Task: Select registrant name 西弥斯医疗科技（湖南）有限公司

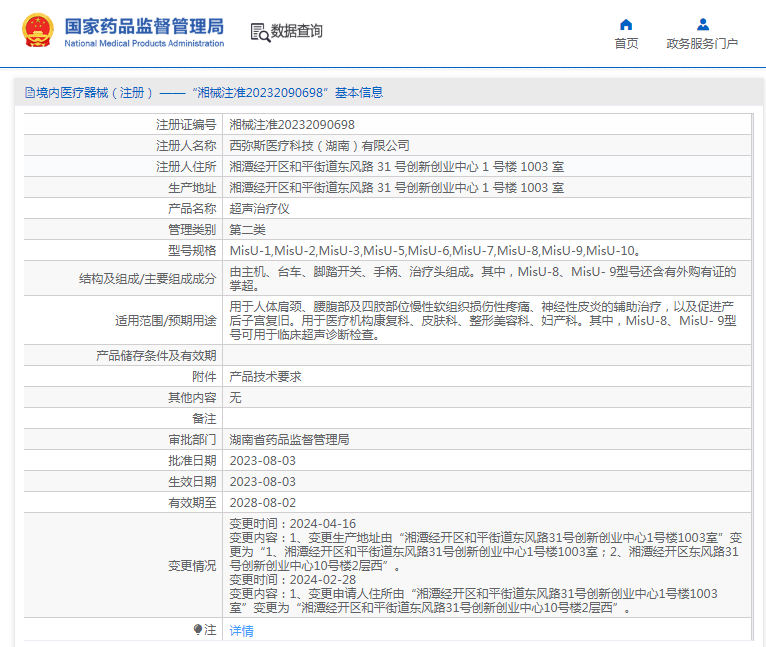Action: [319, 146]
